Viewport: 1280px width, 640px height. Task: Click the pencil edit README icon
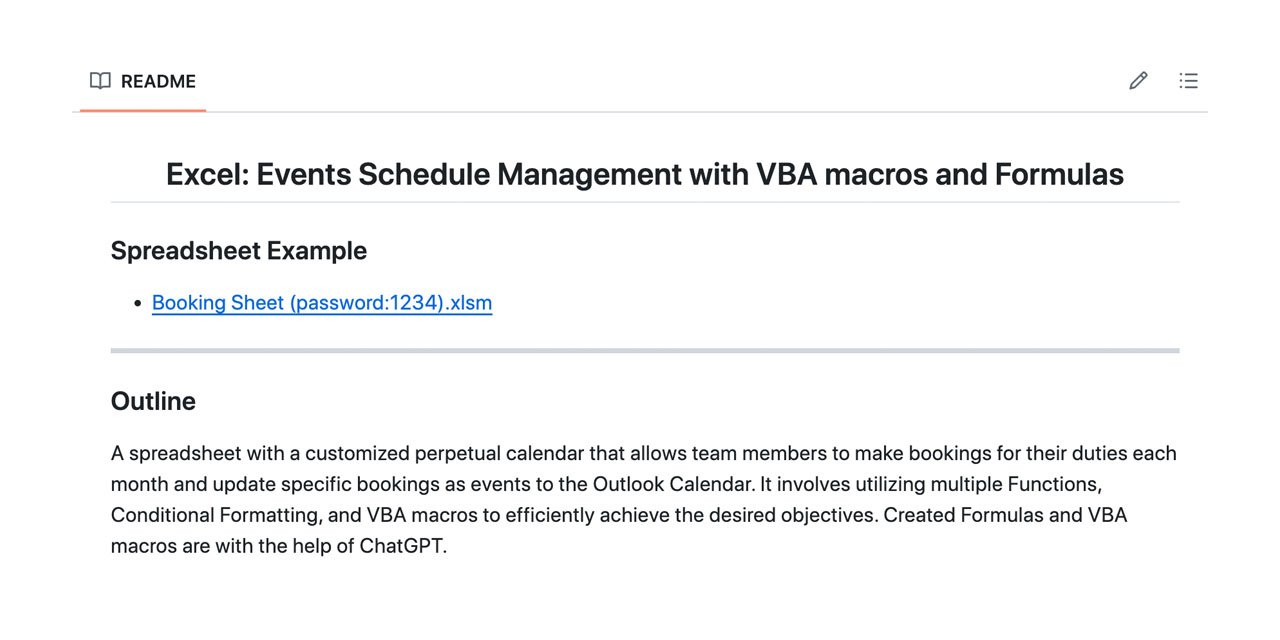1138,81
